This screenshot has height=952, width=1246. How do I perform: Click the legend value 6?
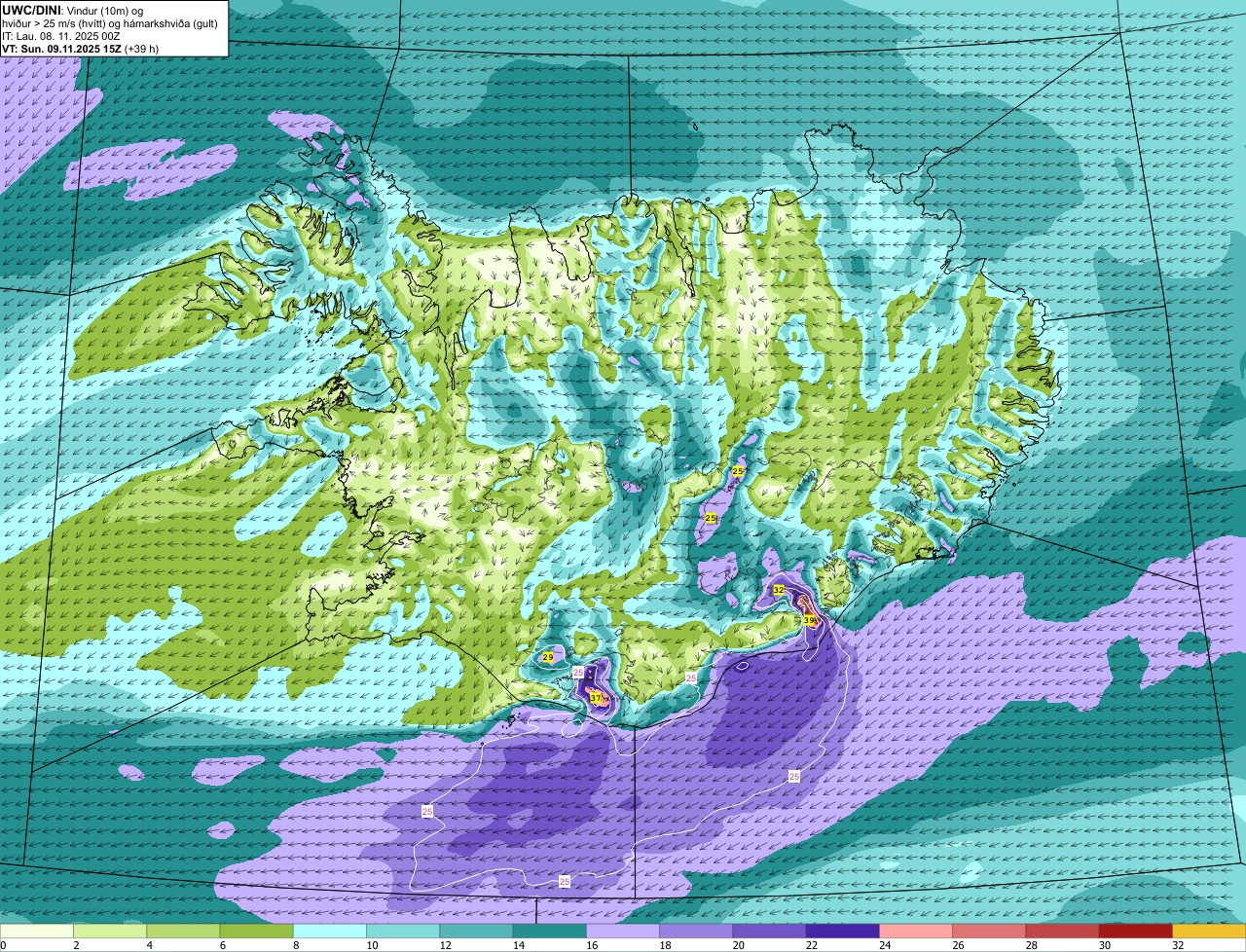coord(221,945)
